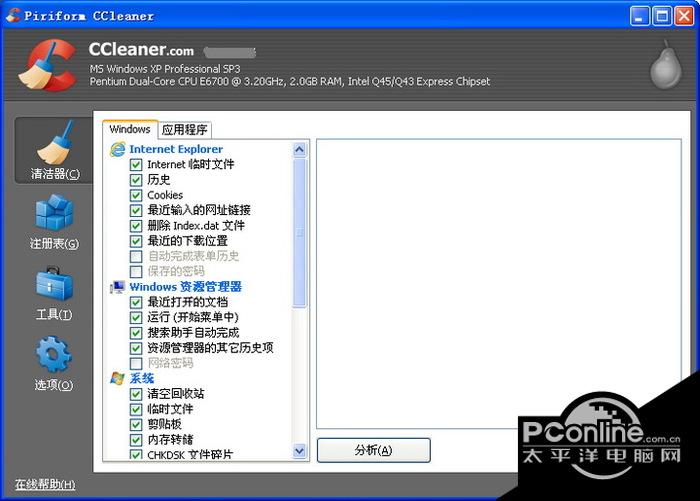
Task: Uncheck 清空回收站 checkbox
Action: [x=136, y=394]
